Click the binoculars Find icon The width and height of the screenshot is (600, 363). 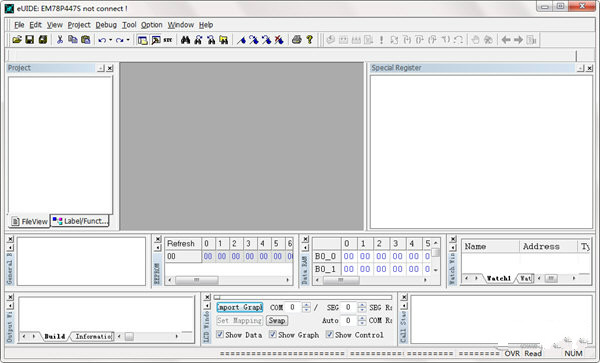point(186,40)
